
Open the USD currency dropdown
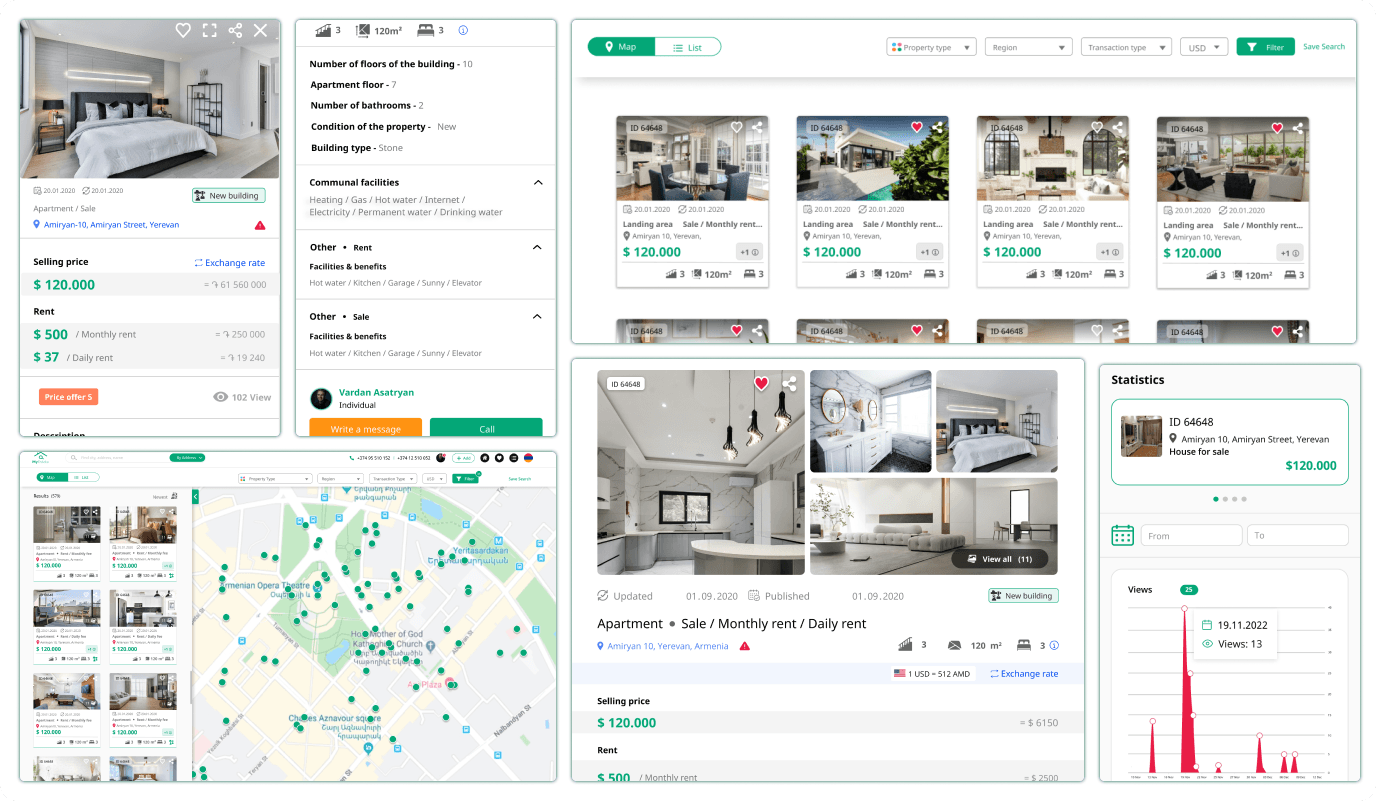(1203, 47)
